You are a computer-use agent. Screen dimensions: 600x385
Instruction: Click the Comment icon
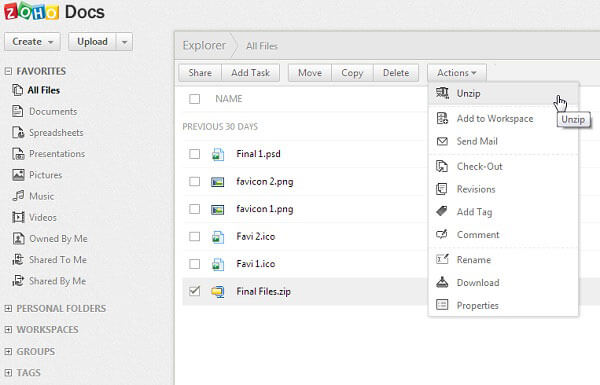pyautogui.click(x=442, y=234)
